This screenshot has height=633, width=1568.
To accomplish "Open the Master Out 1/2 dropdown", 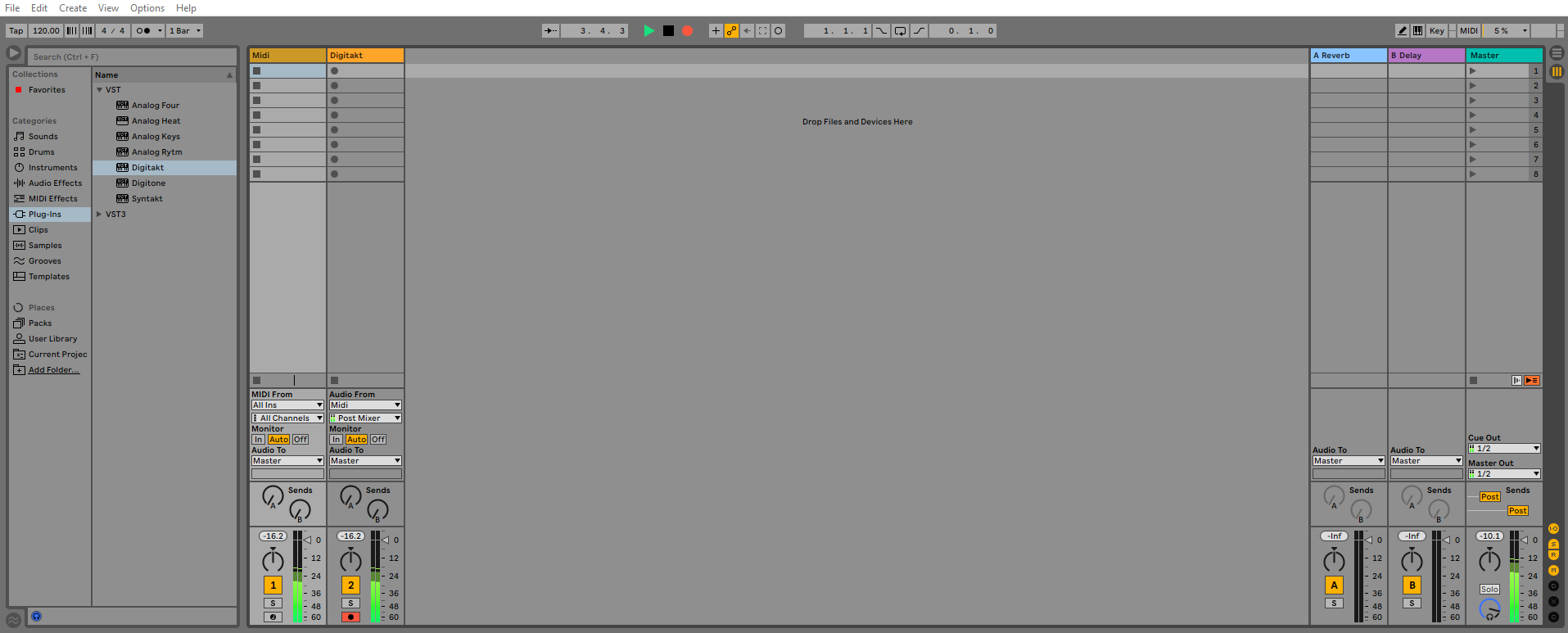I will [x=1504, y=474].
